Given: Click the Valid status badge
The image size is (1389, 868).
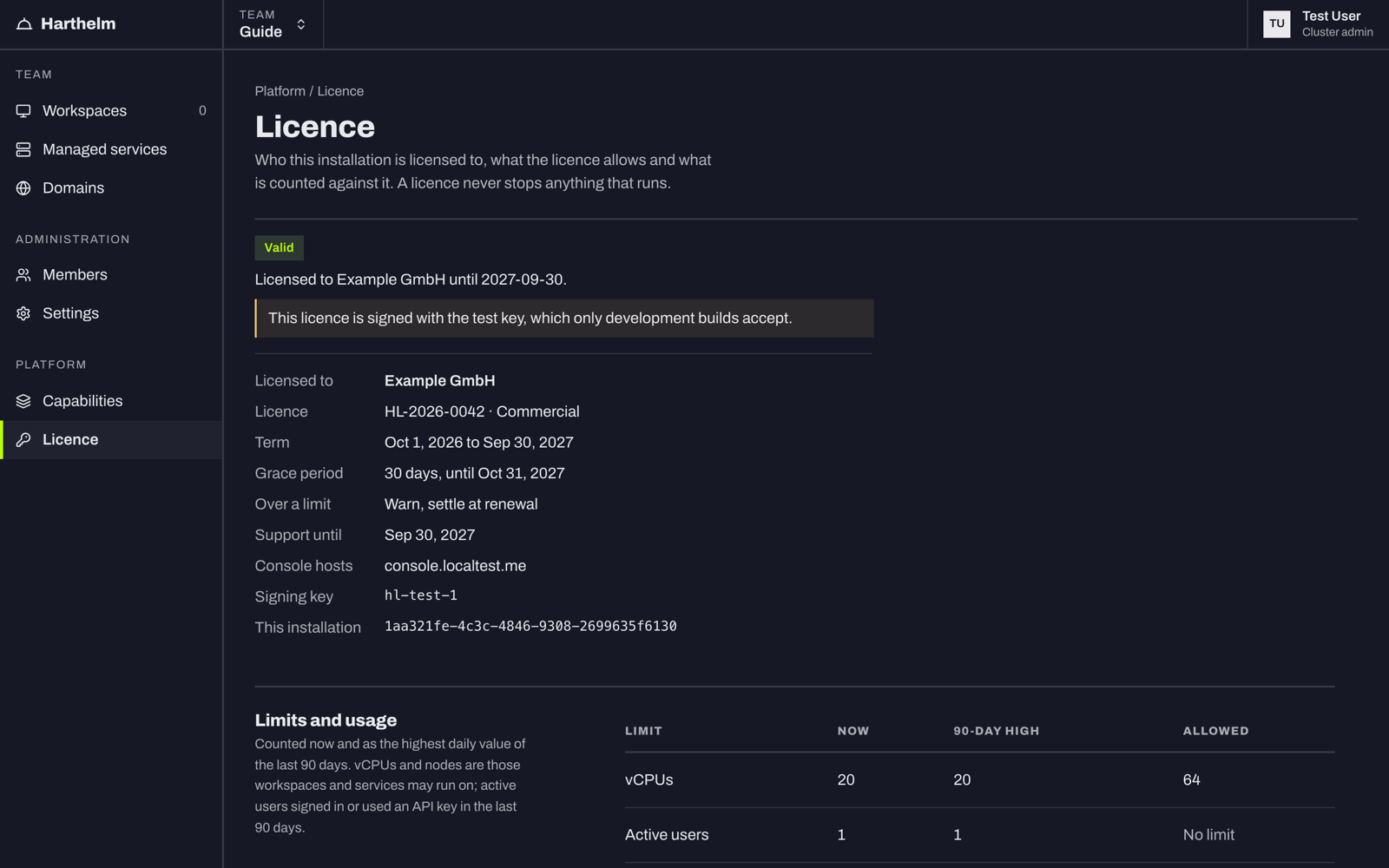Looking at the screenshot, I should point(279,247).
